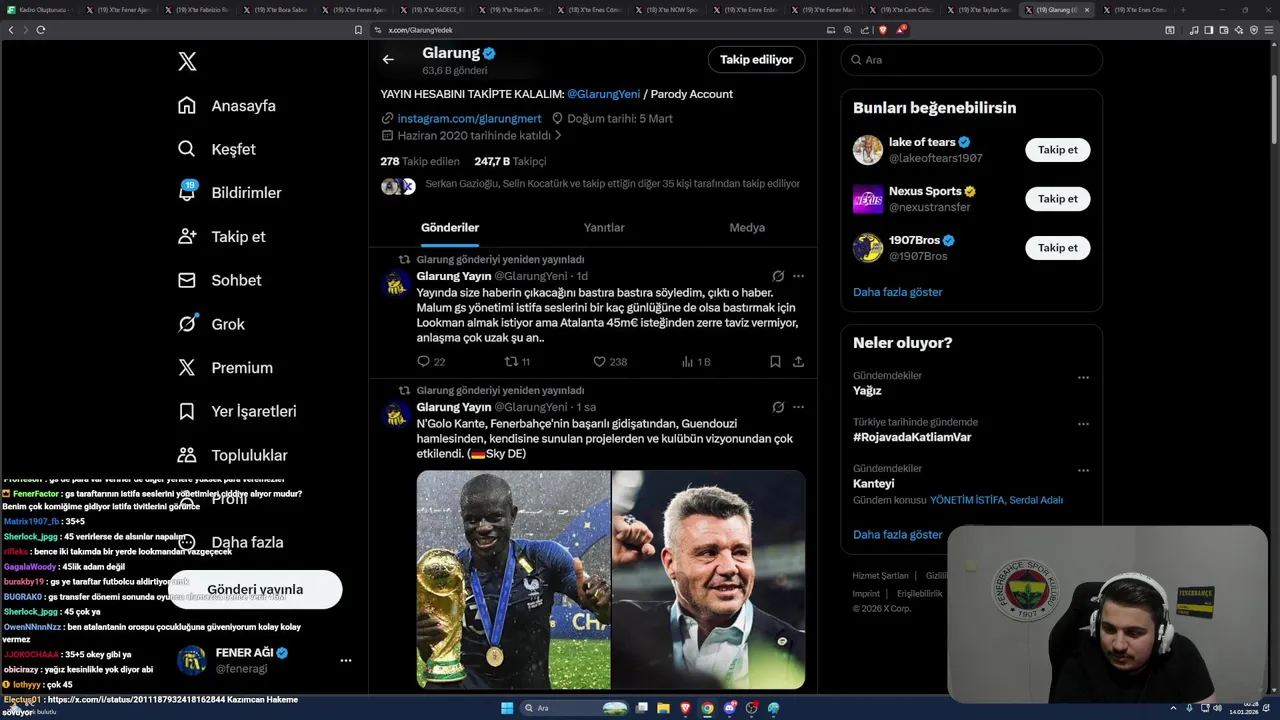Open new browser tab with plus
1280x720 pixels.
tap(1183, 10)
